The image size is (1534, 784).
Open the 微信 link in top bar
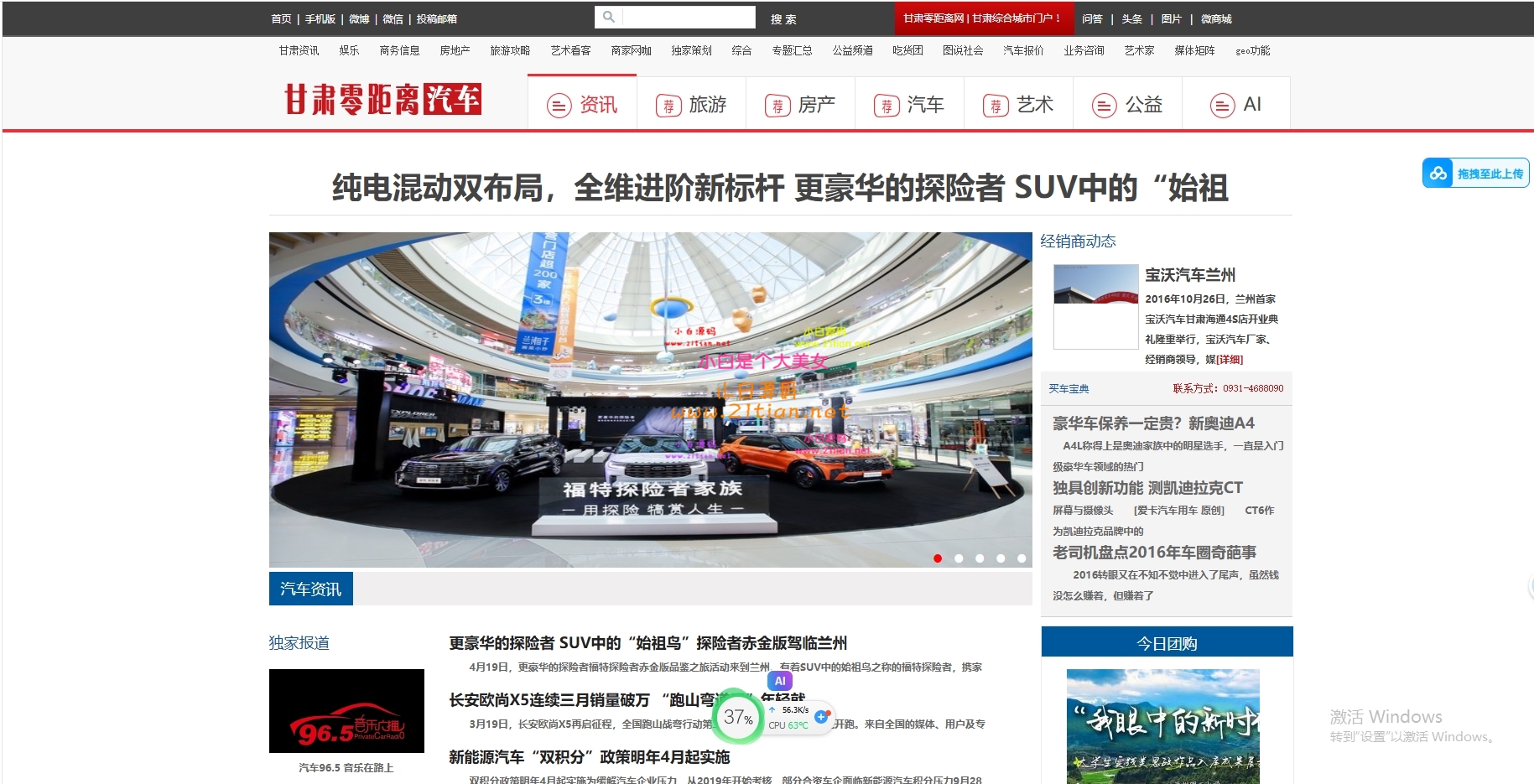click(x=393, y=18)
